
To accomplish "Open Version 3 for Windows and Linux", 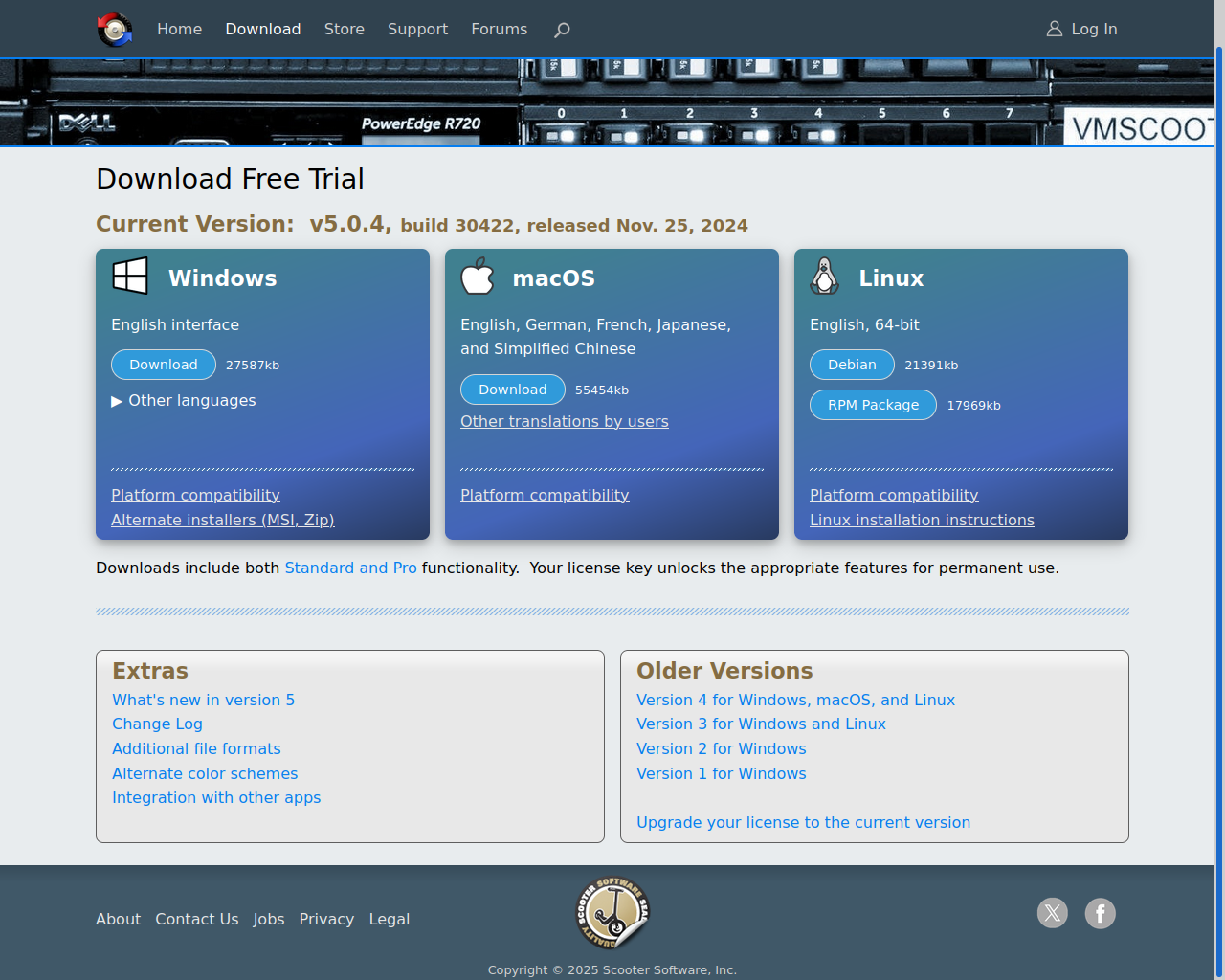I will click(x=761, y=724).
